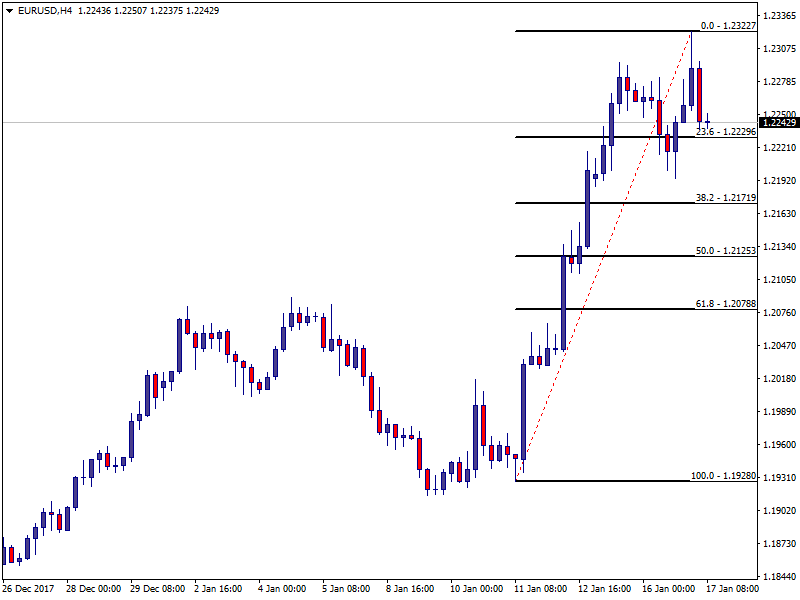Image resolution: width=800 pixels, height=600 pixels.
Task: Click the 1.22210 value on price axis
Action: coord(778,148)
